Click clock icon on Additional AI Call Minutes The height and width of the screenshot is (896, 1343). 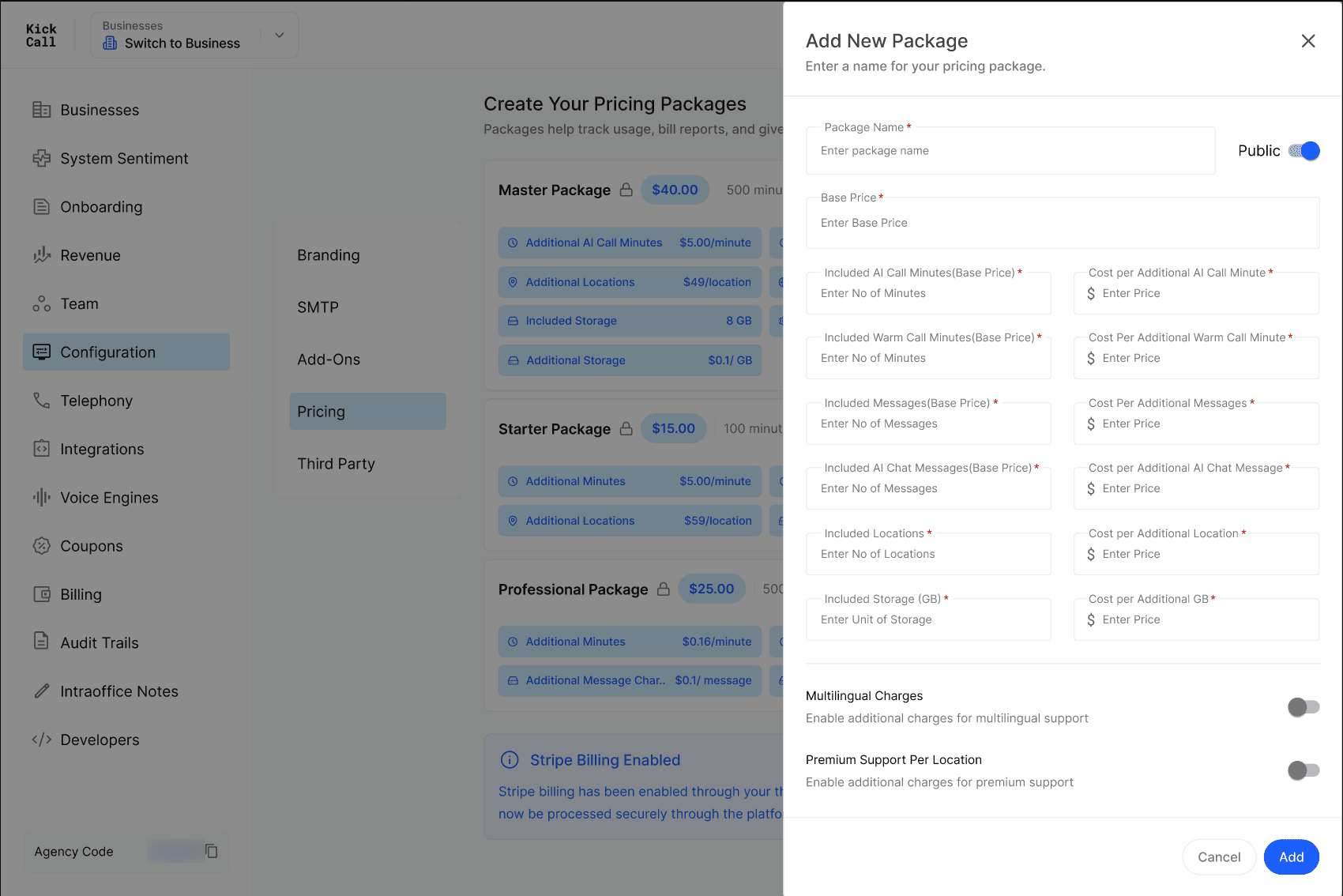(x=513, y=243)
